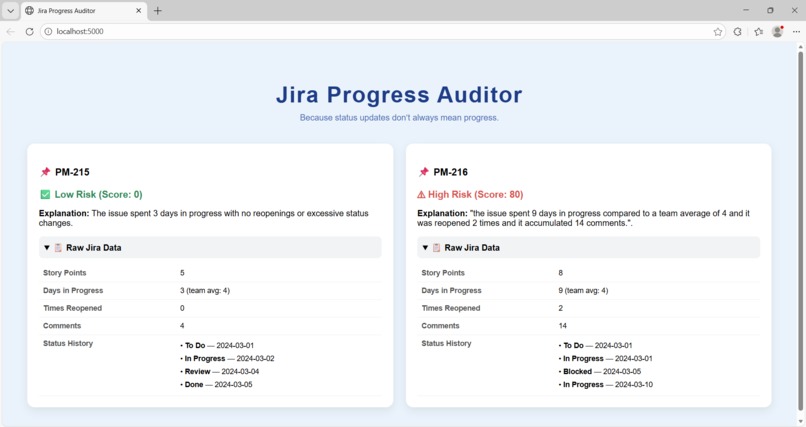
Task: Close the Jira Progress Auditor tab
Action: 138,10
